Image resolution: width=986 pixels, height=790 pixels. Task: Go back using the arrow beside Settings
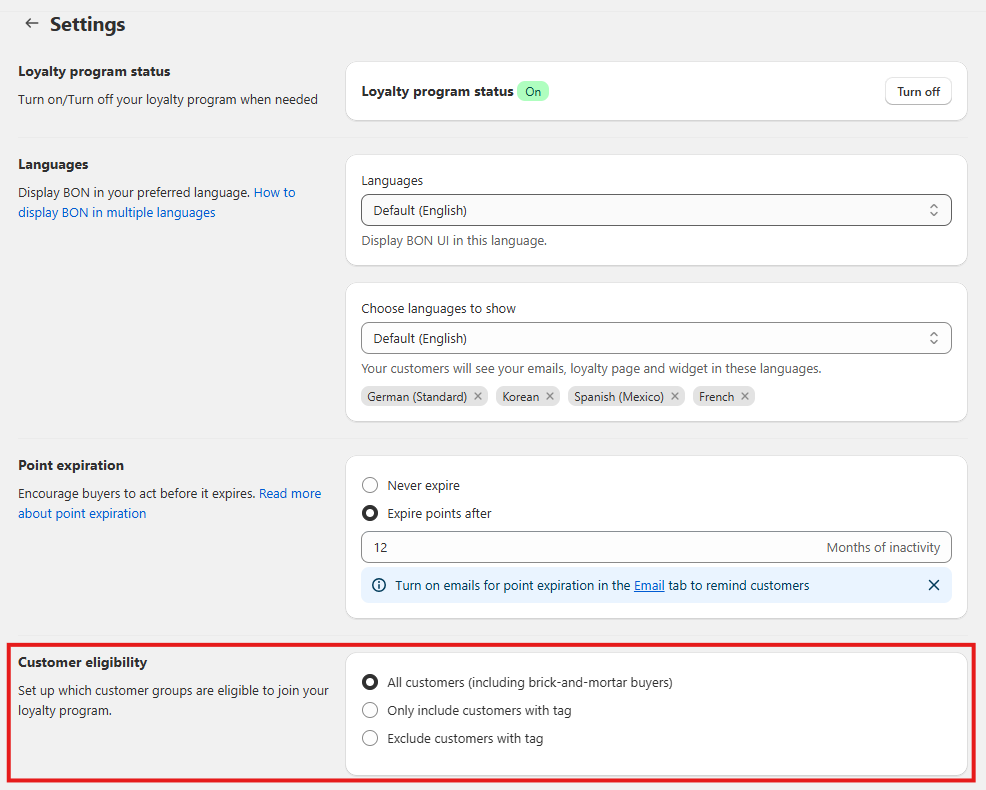[x=32, y=23]
